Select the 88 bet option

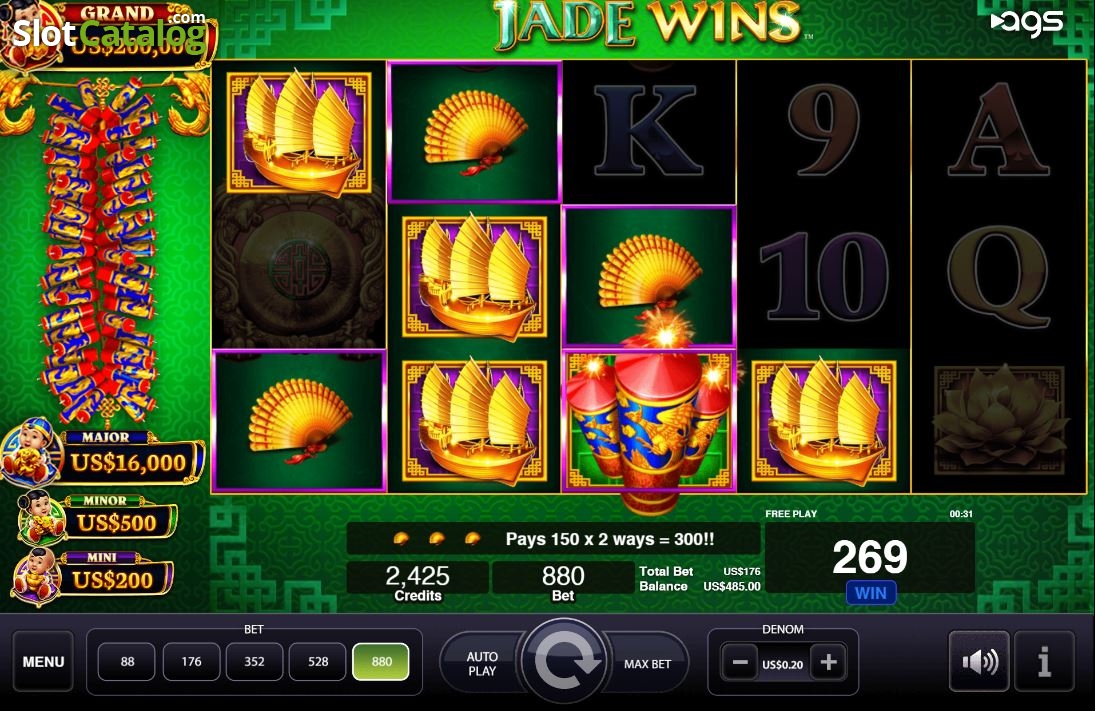pos(127,661)
